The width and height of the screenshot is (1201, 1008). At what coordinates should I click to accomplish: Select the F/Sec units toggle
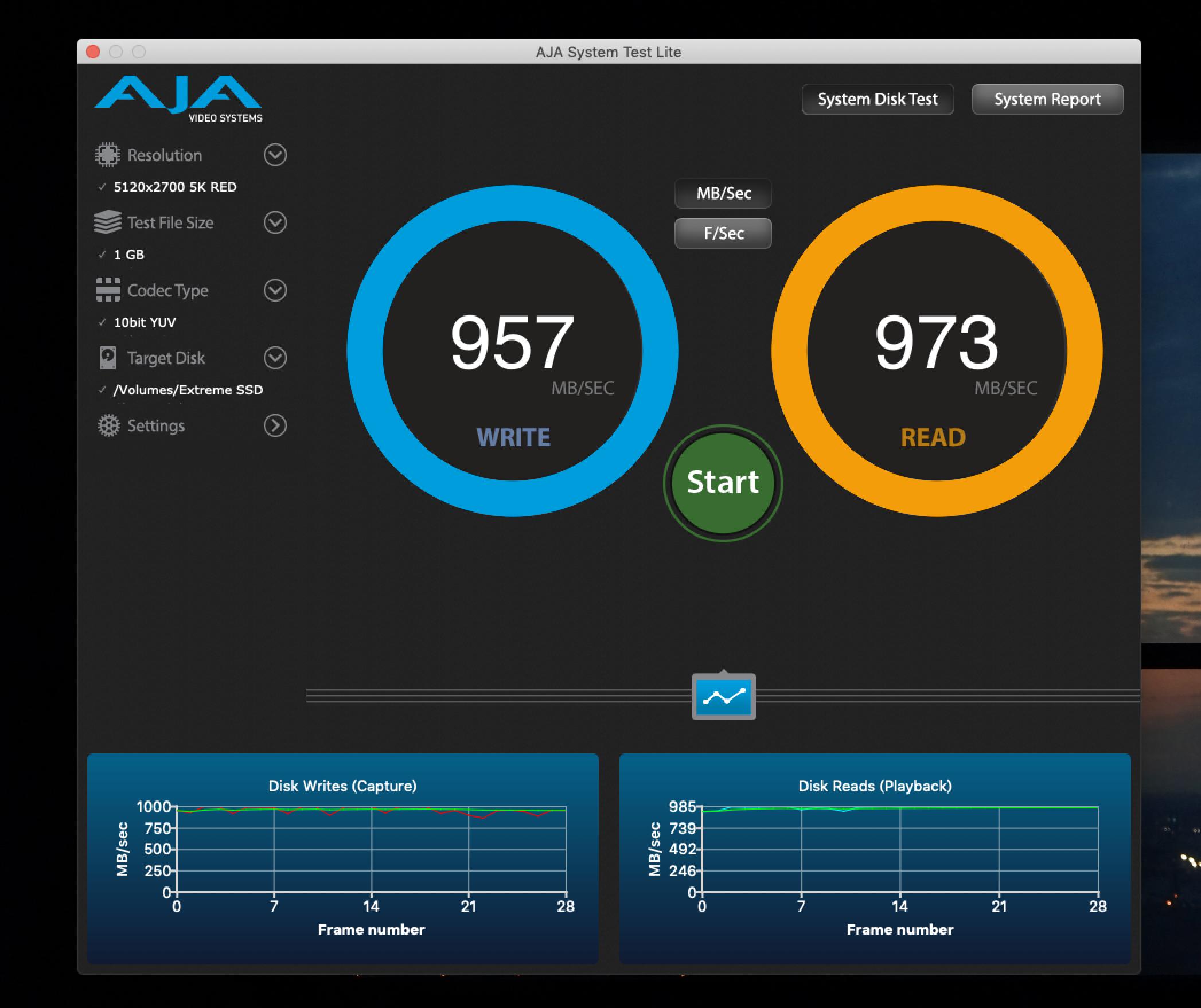[723, 233]
